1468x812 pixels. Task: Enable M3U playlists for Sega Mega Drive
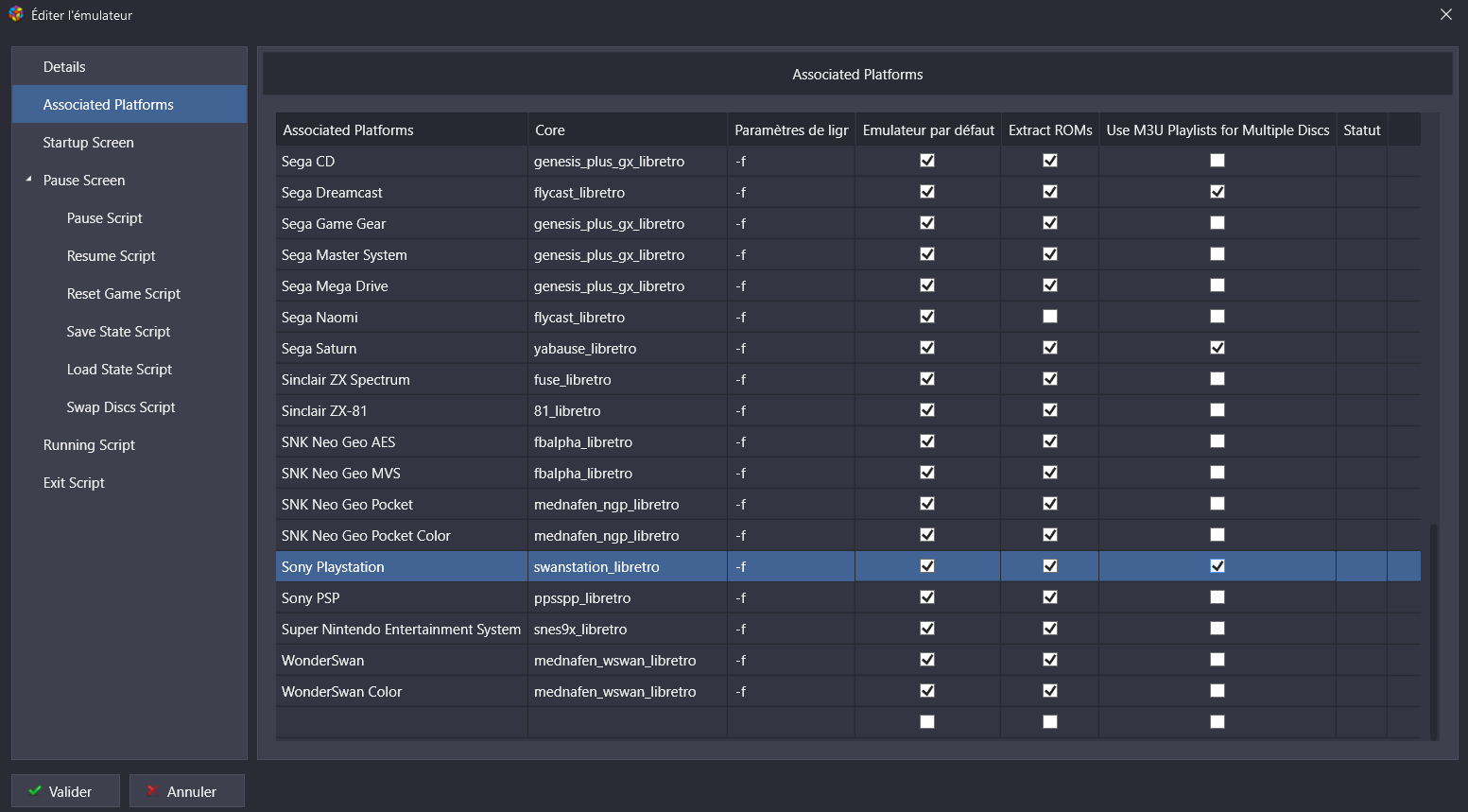pyautogui.click(x=1218, y=285)
